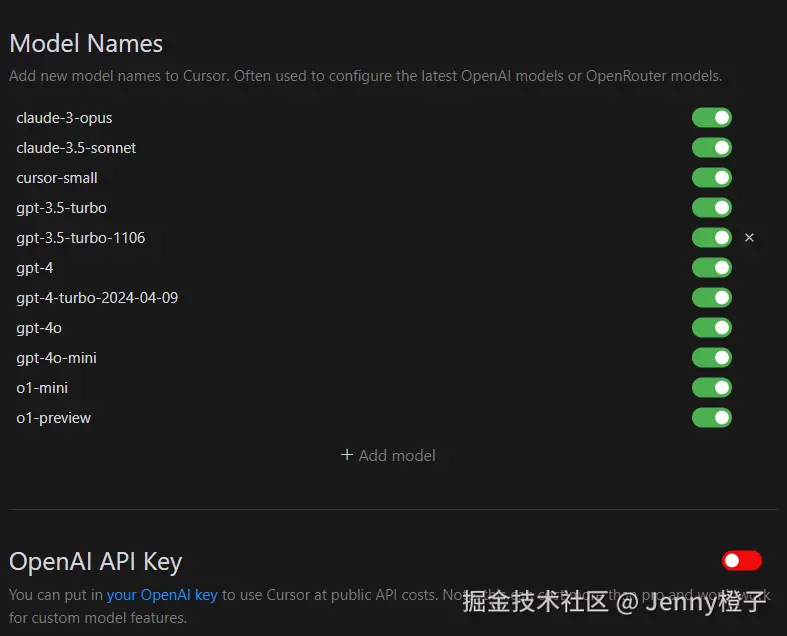Turn off the gpt-4o-mini model
This screenshot has width=787, height=636.
[712, 357]
